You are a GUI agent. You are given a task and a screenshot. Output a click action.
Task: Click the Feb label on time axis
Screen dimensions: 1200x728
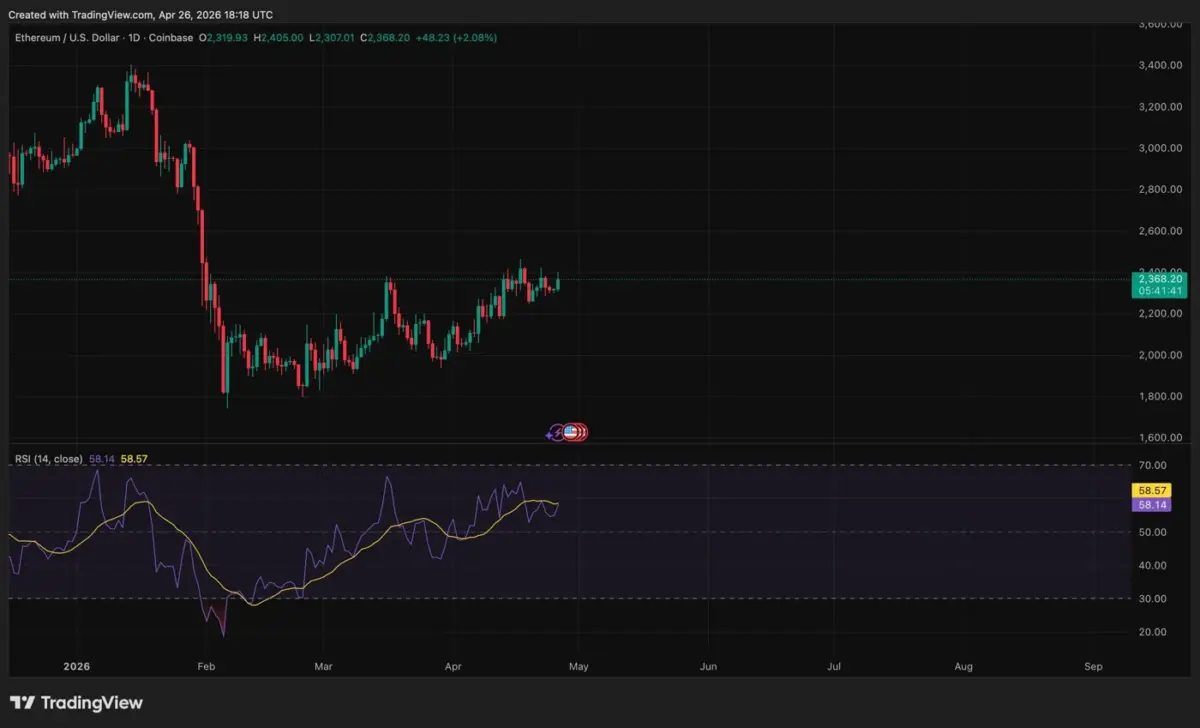pos(206,666)
